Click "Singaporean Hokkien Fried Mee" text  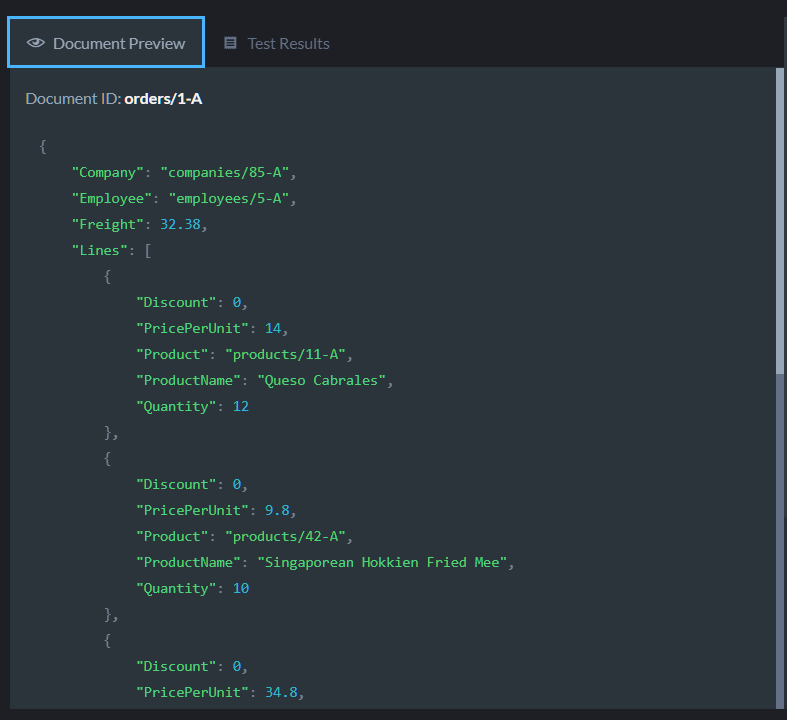(382, 562)
